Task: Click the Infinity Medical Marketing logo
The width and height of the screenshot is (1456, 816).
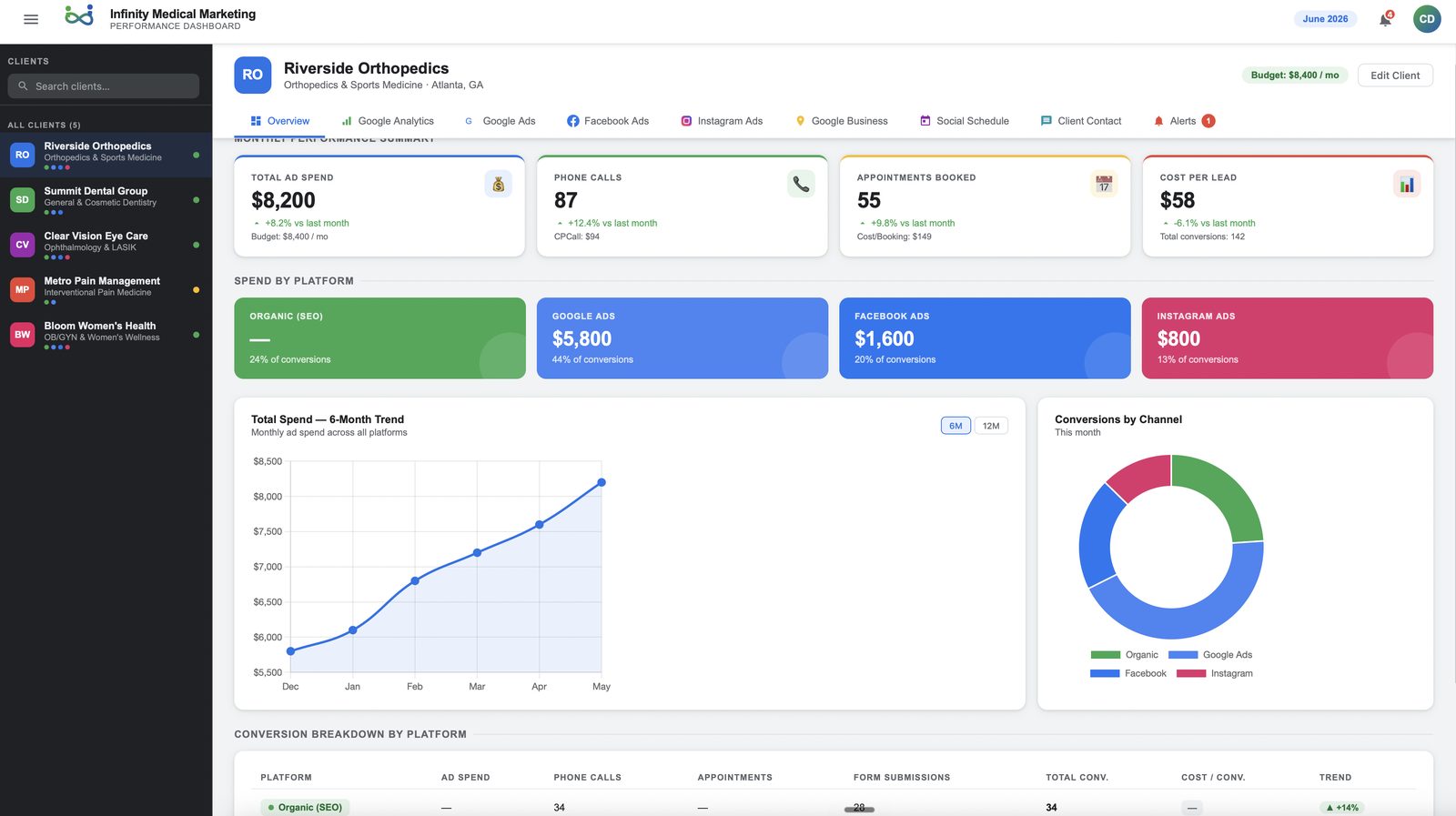Action: coord(79,15)
